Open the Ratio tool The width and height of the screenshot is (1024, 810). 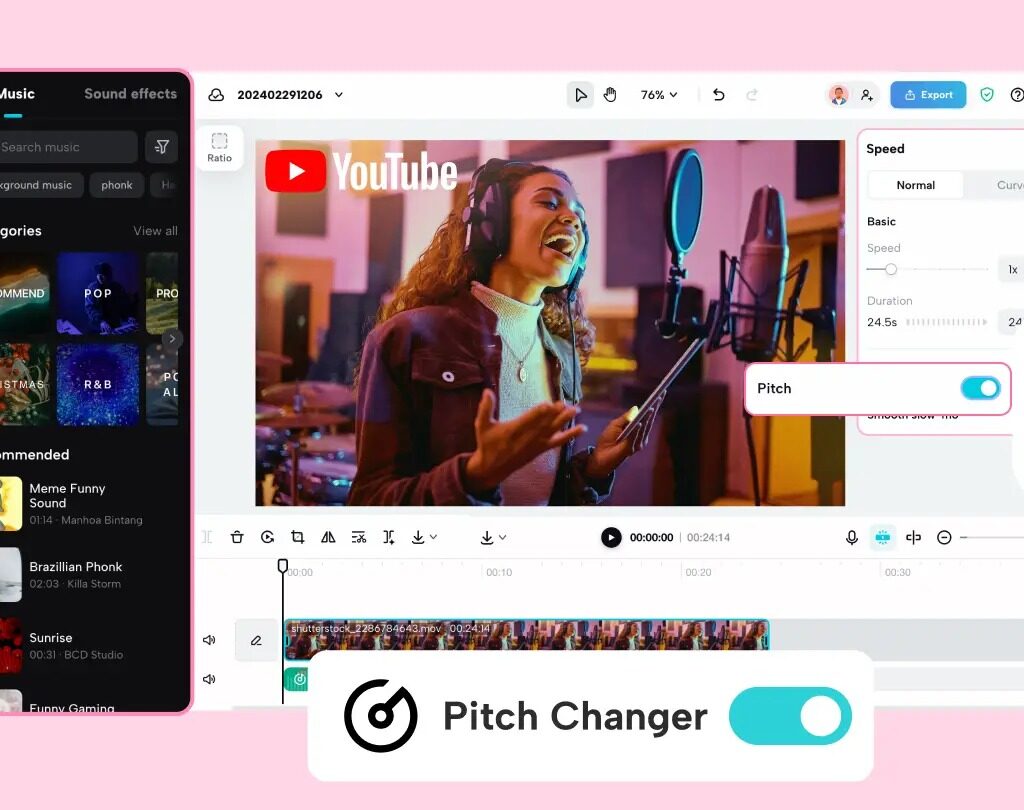pyautogui.click(x=219, y=147)
